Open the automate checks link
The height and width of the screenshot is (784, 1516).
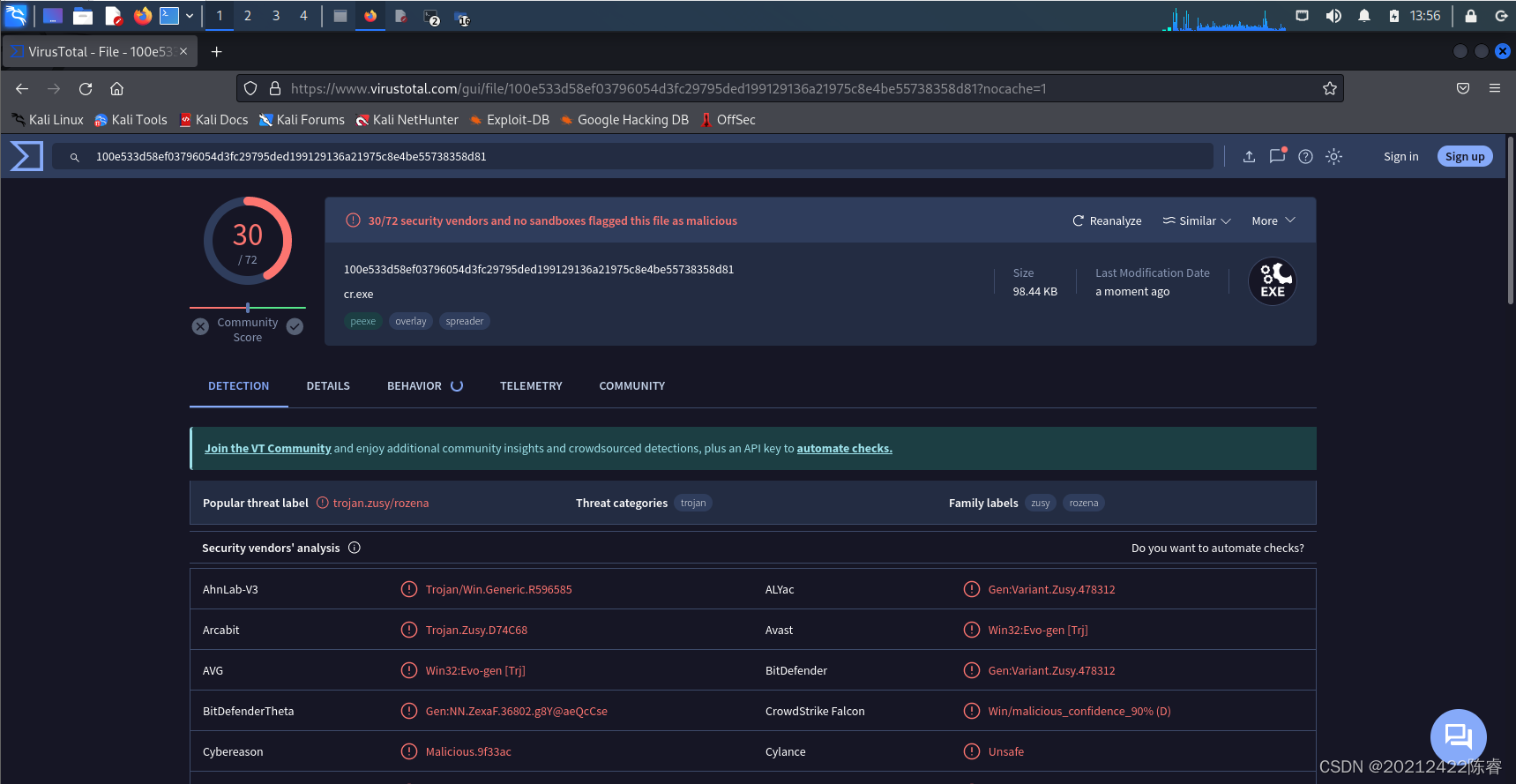pos(845,448)
